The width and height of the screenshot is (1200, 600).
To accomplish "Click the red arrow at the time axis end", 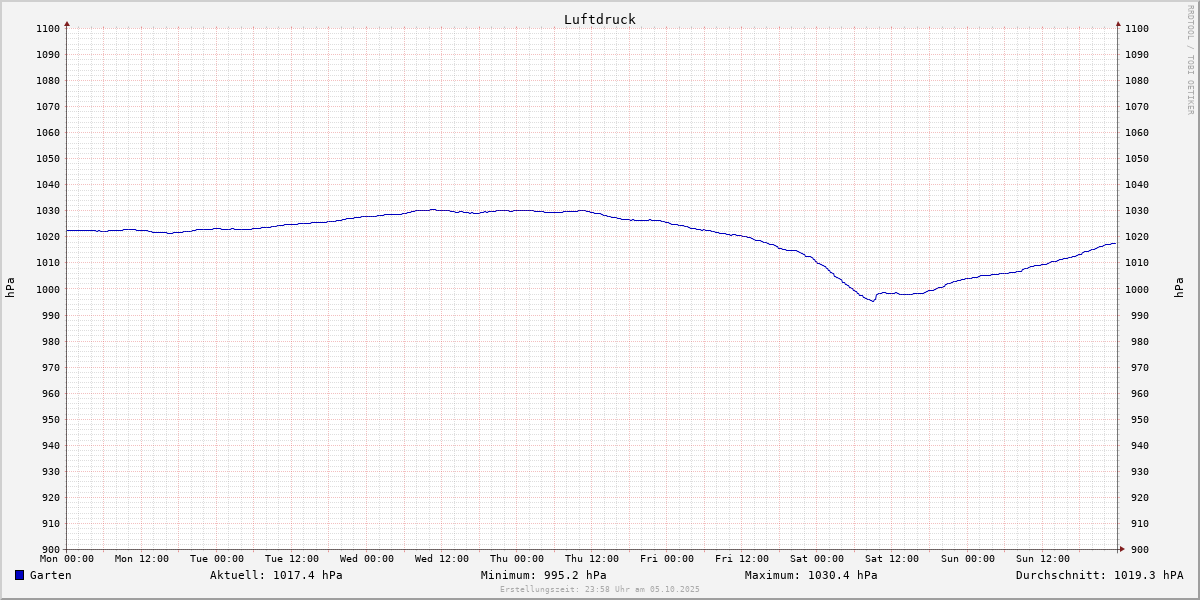I will tap(1122, 548).
